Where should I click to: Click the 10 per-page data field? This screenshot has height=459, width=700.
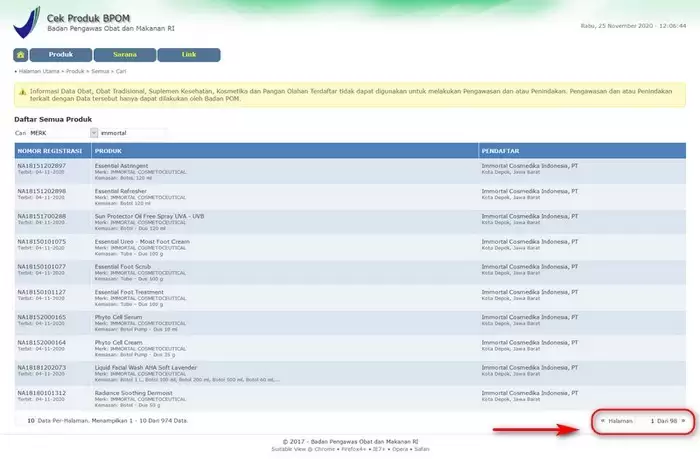(25, 421)
